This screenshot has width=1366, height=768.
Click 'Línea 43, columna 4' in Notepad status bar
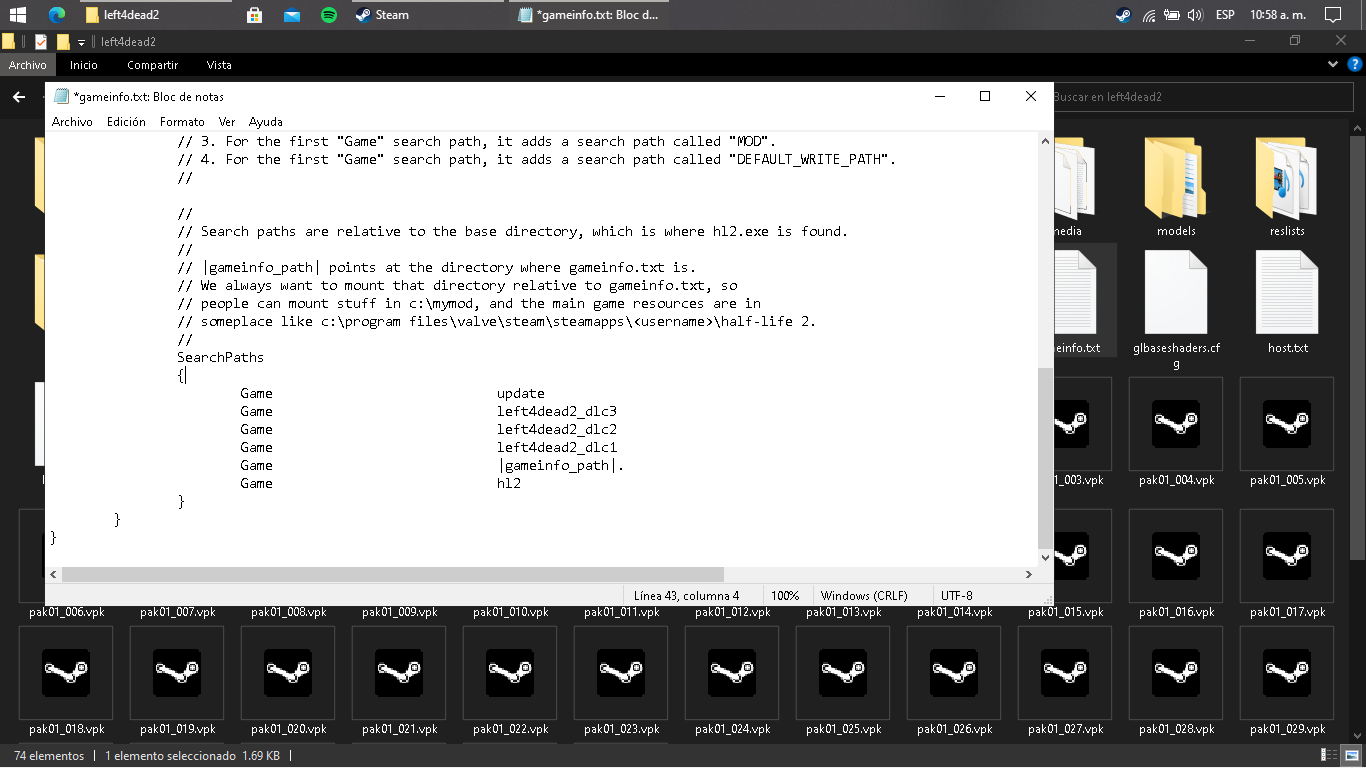[x=687, y=595]
